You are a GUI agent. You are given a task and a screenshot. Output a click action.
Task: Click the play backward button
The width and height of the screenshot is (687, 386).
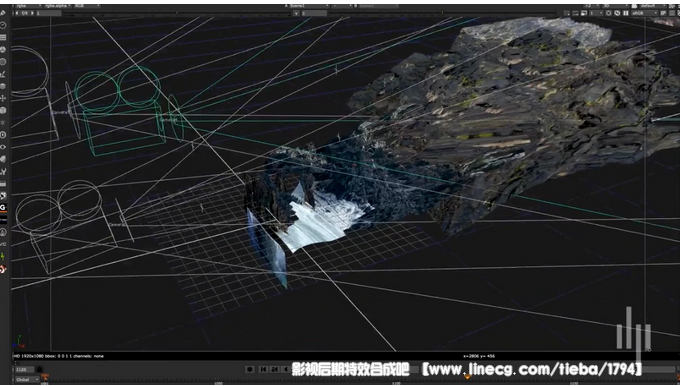coord(286,369)
